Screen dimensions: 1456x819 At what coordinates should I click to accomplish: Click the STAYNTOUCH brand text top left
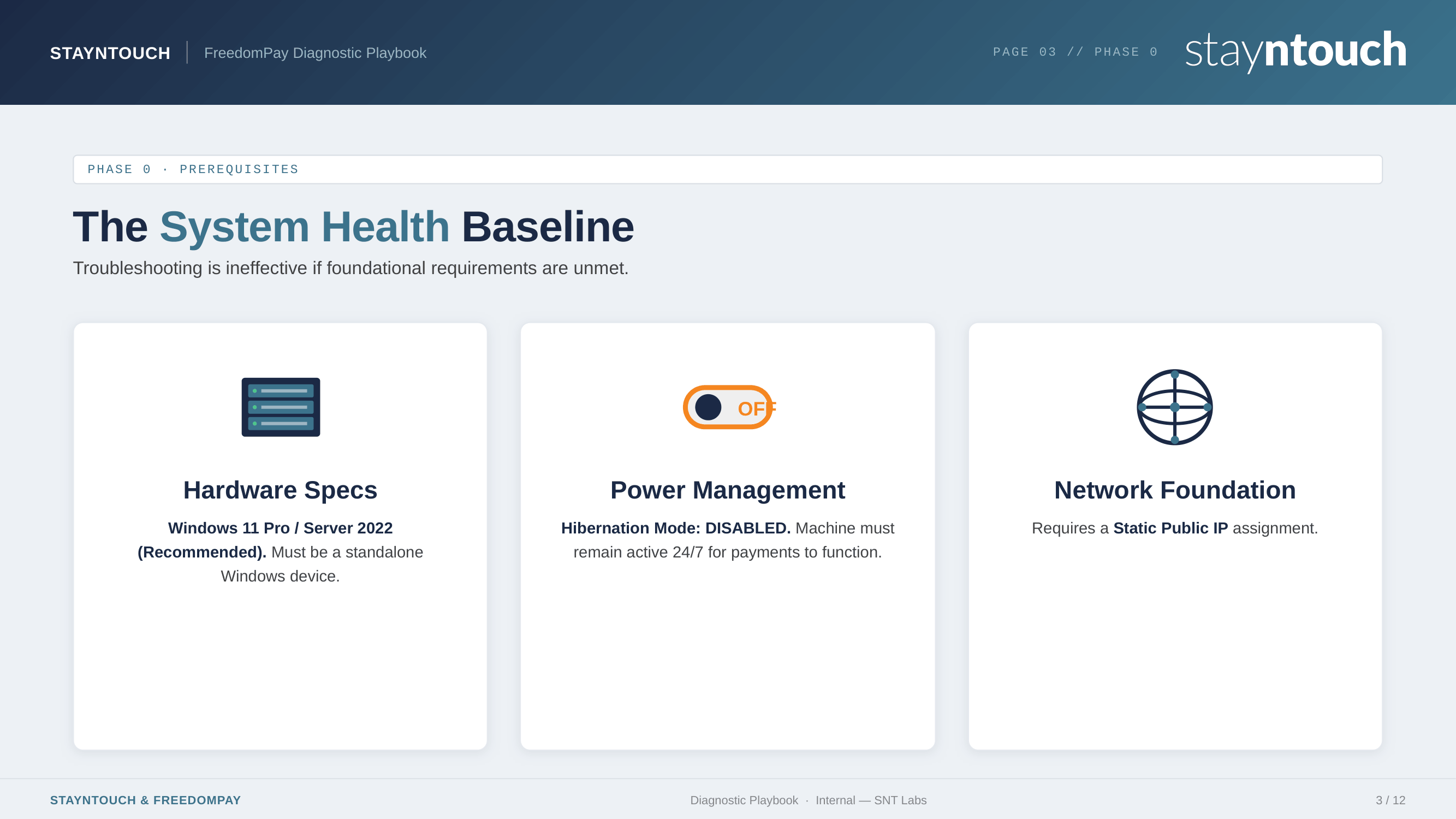click(110, 53)
